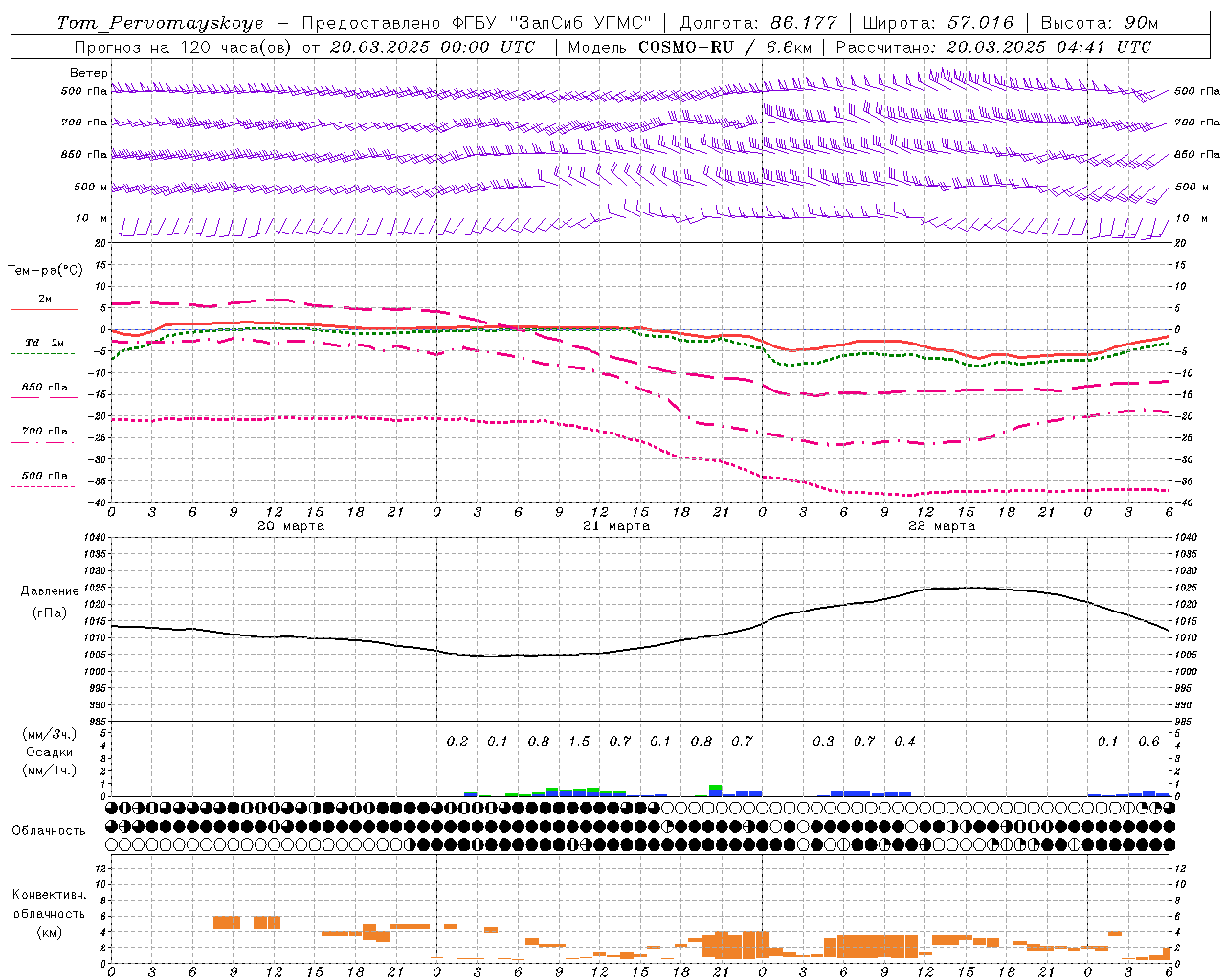Click the station name Tom_Pervomayskoye

pyautogui.click(x=160, y=23)
